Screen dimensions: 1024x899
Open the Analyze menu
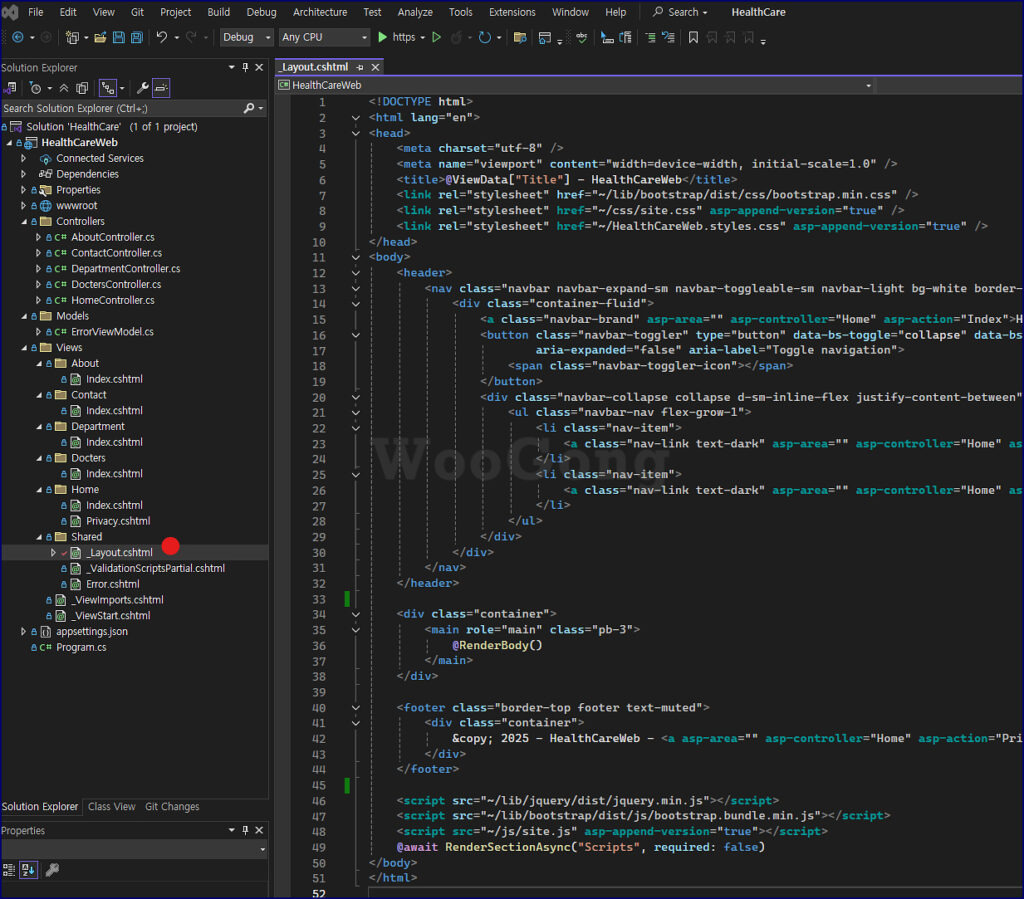click(415, 12)
